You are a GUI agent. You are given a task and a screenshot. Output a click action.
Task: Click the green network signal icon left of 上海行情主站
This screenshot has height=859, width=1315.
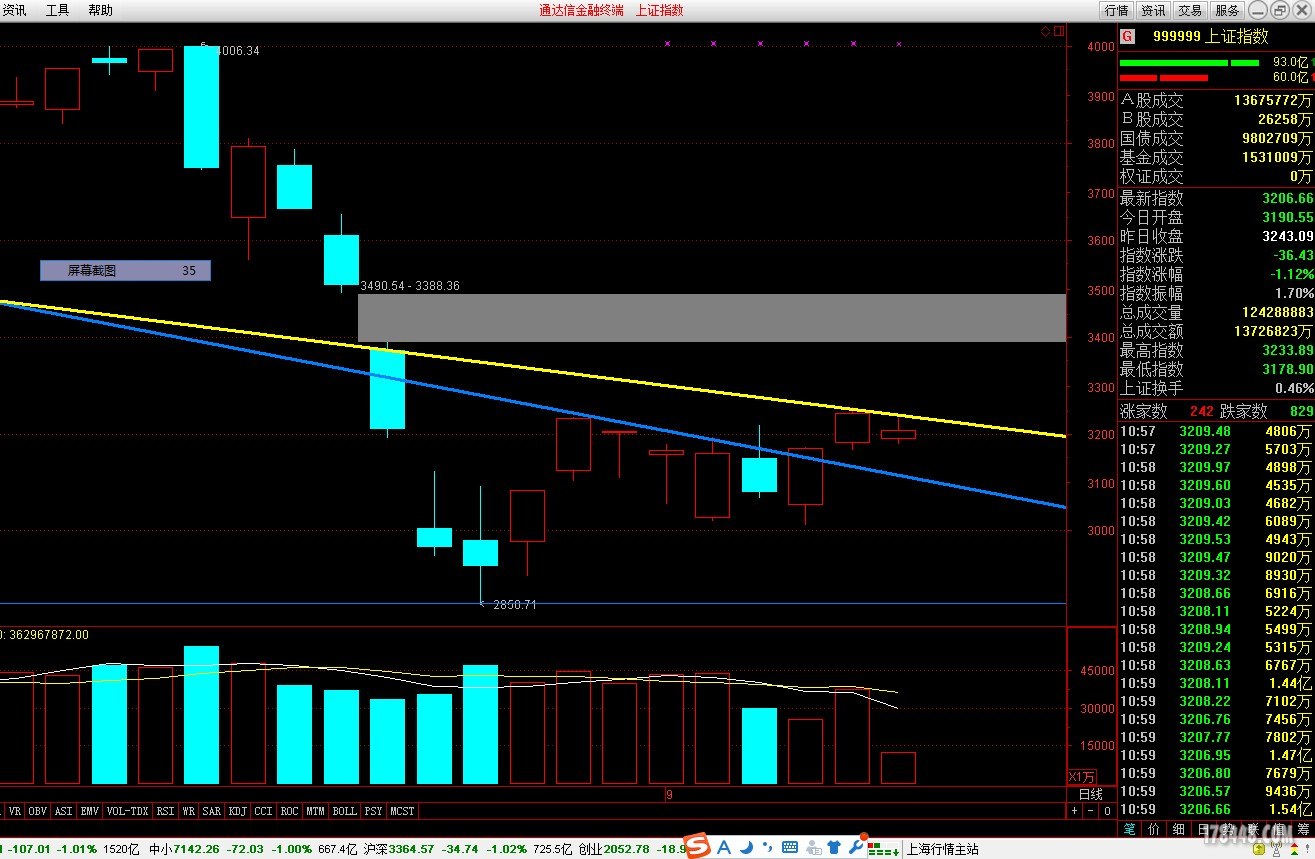tap(884, 848)
